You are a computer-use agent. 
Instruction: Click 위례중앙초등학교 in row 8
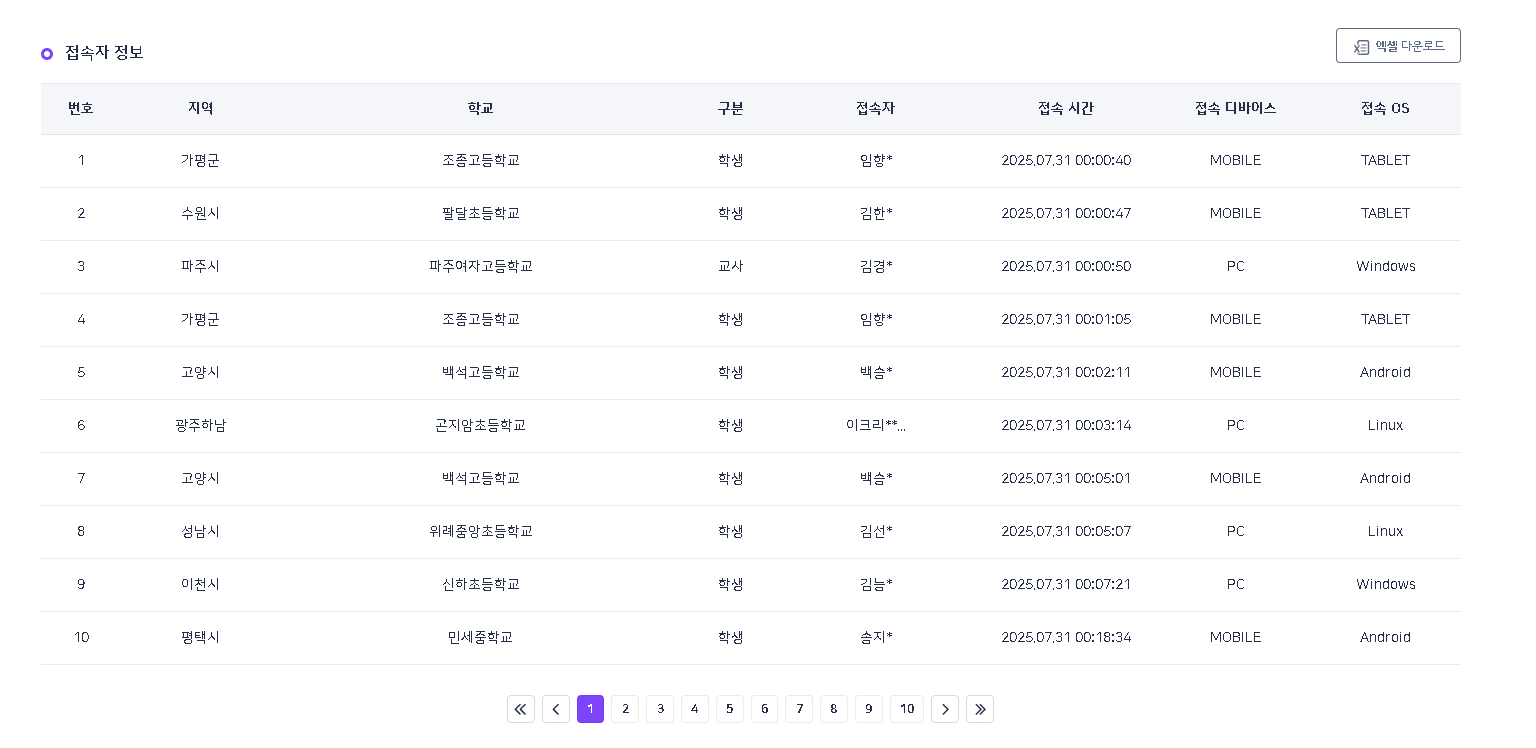pyautogui.click(x=480, y=531)
